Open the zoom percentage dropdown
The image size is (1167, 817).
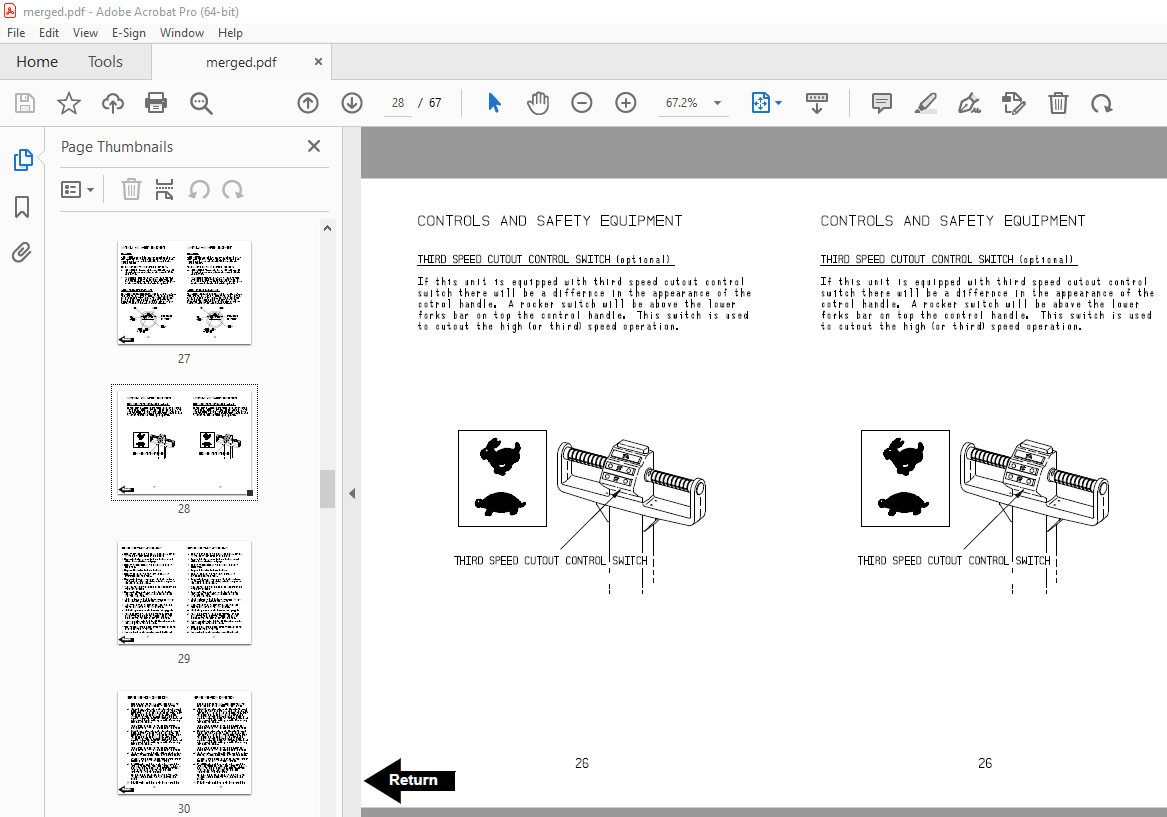[x=716, y=102]
